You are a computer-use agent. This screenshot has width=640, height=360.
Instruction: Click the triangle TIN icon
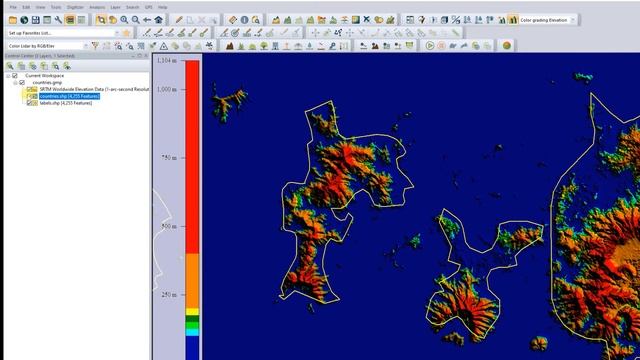pos(164,46)
